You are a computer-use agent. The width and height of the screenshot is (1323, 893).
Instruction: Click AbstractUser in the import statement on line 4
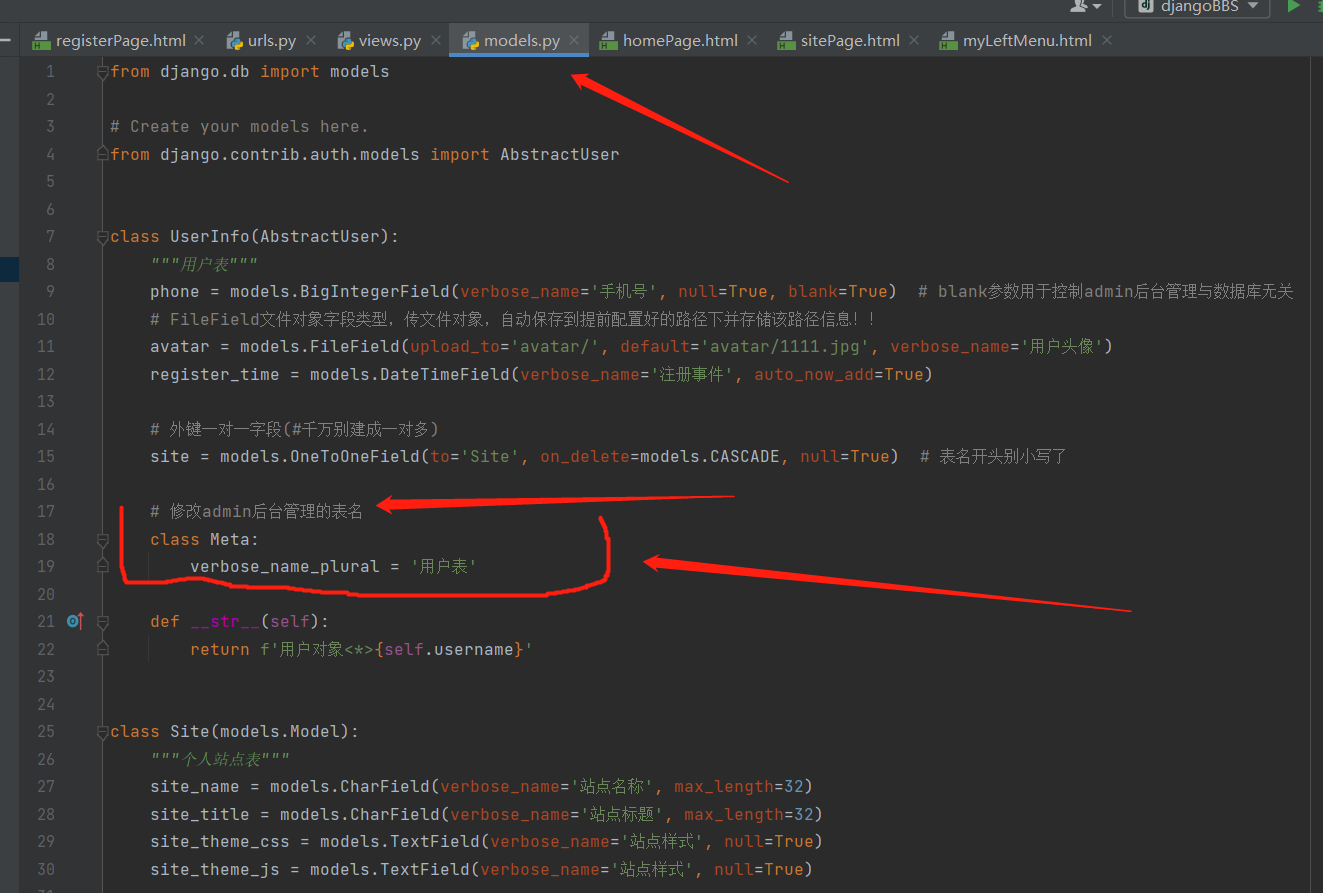[x=560, y=154]
